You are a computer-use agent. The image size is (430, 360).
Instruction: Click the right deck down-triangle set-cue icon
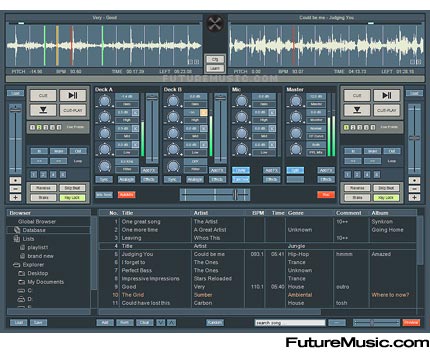point(357,110)
